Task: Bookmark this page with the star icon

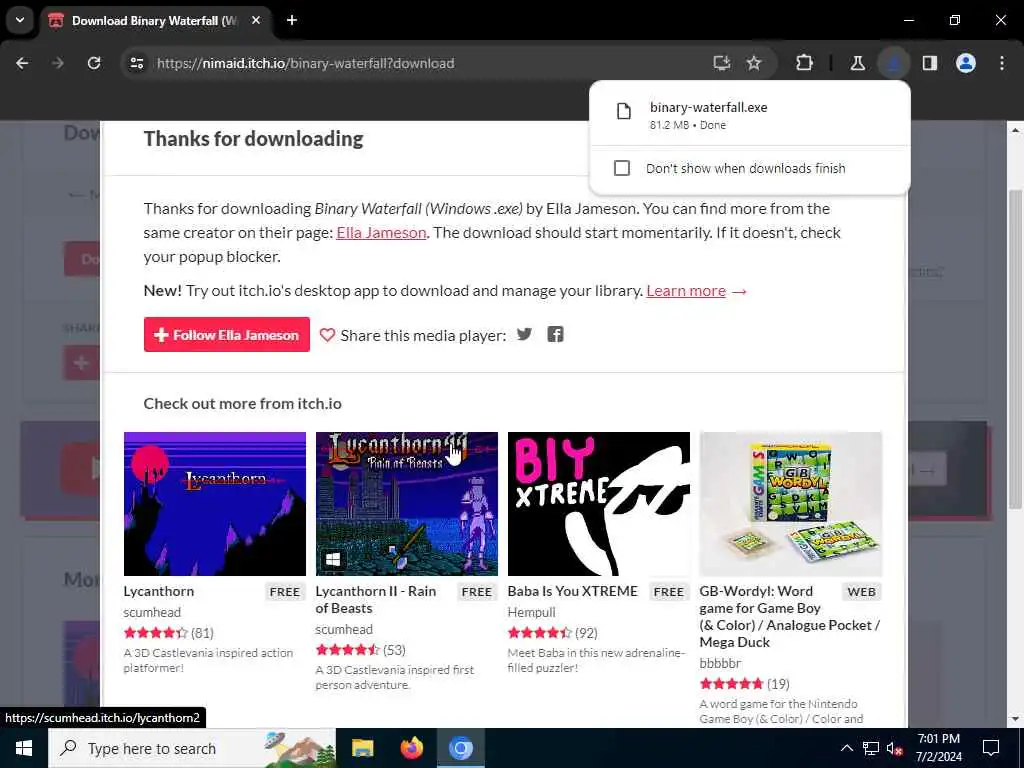Action: [x=754, y=63]
